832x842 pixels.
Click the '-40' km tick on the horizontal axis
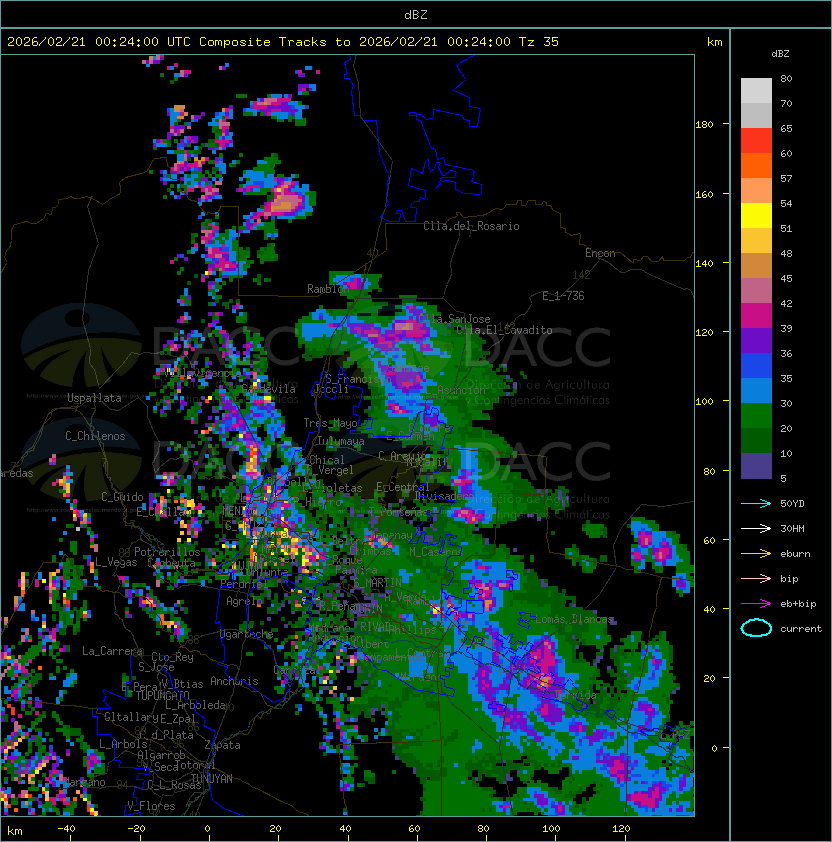pyautogui.click(x=67, y=829)
